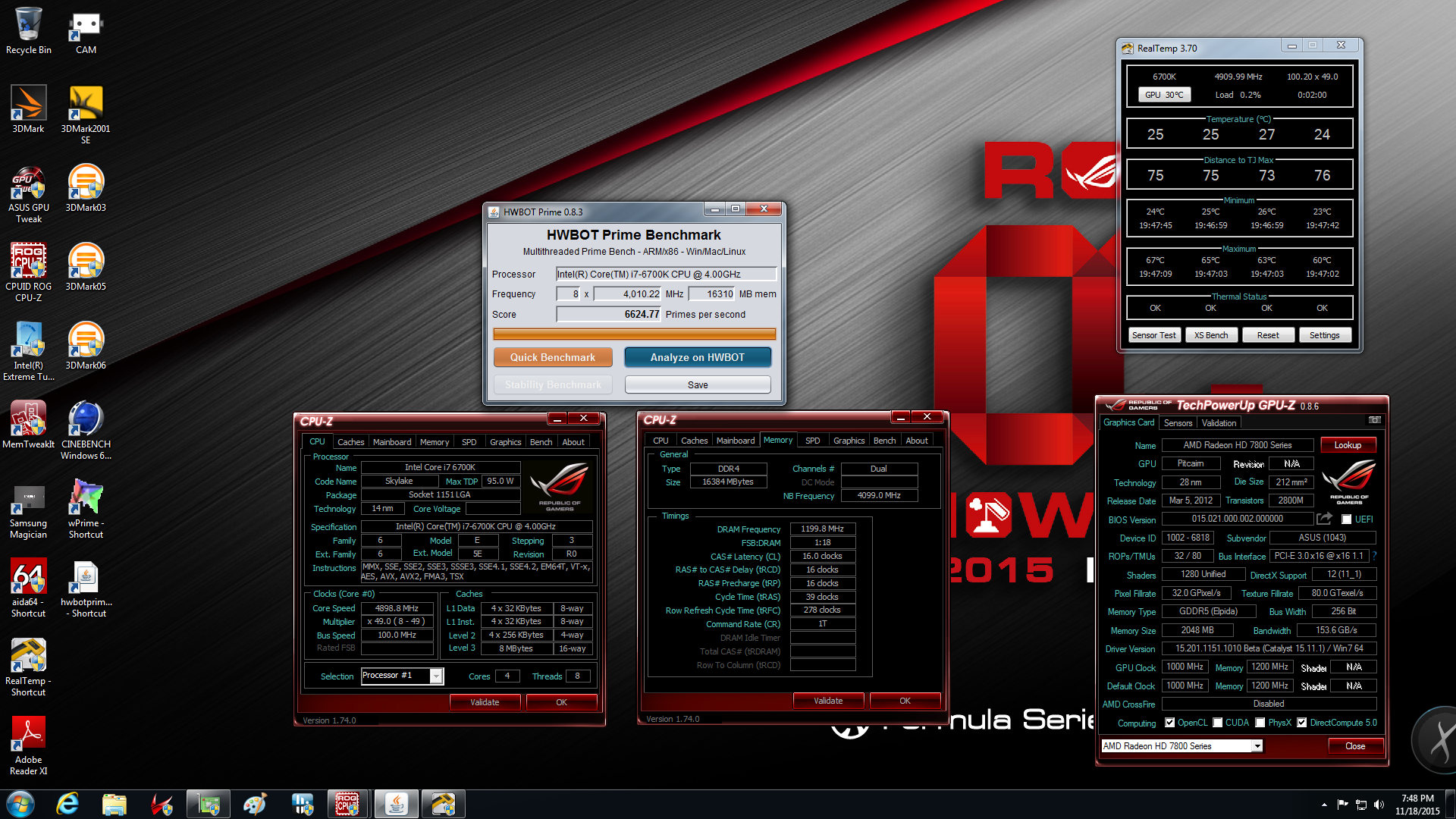Click ROG CPU-Z taskbar icon

tap(347, 804)
